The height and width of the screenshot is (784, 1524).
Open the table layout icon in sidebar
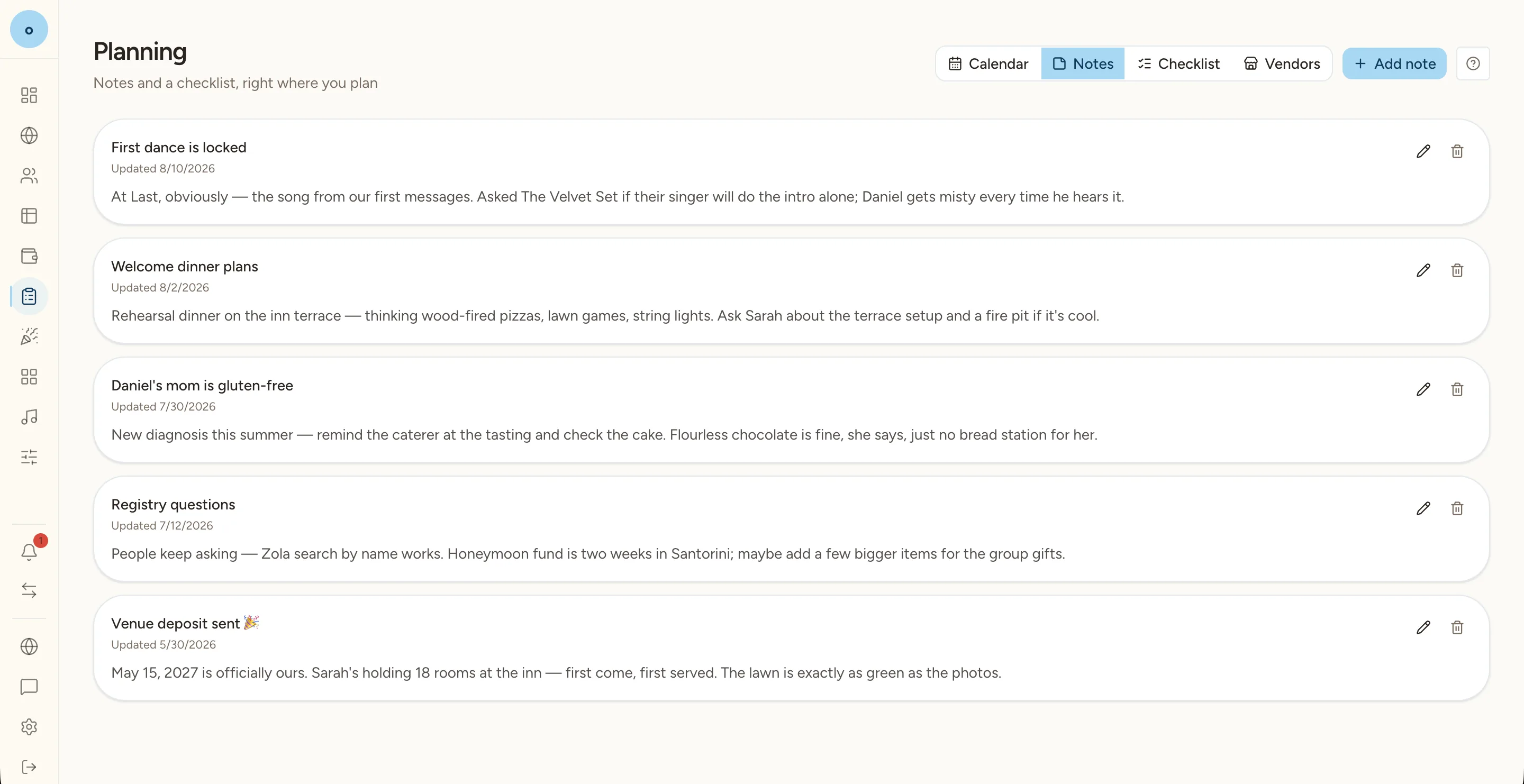click(29, 216)
